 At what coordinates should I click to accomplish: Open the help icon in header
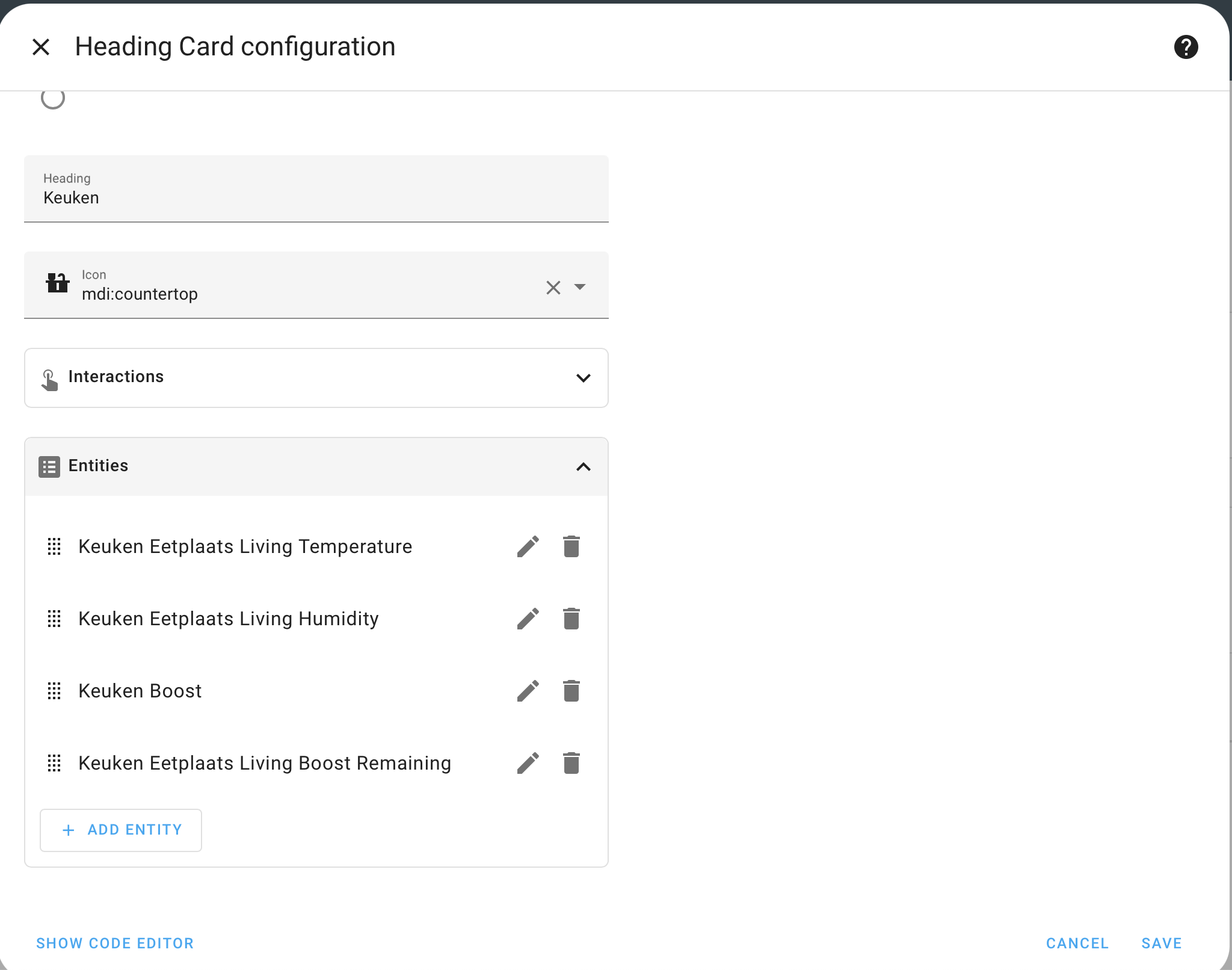pyautogui.click(x=1186, y=47)
